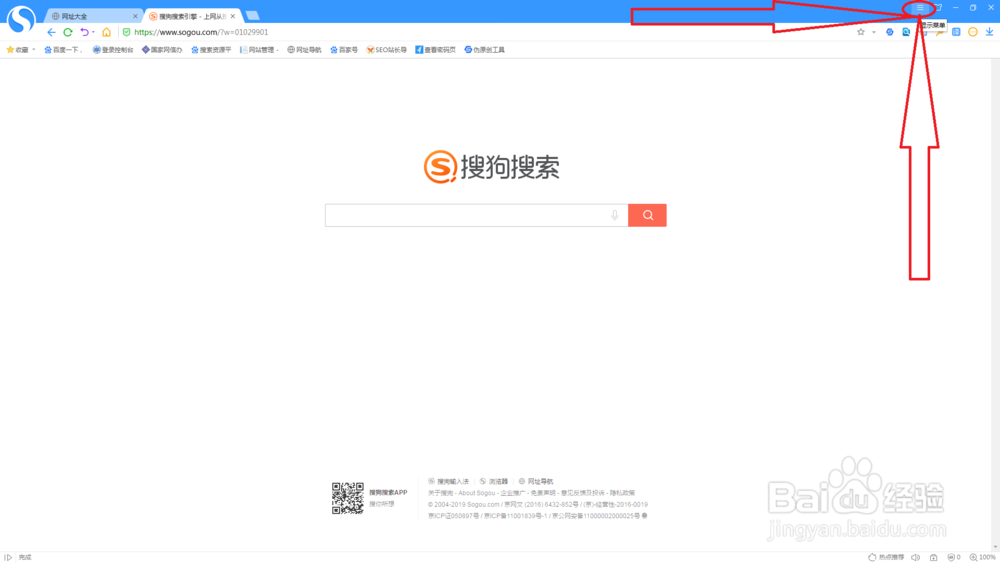Reload the page with green refresh icon

point(68,32)
